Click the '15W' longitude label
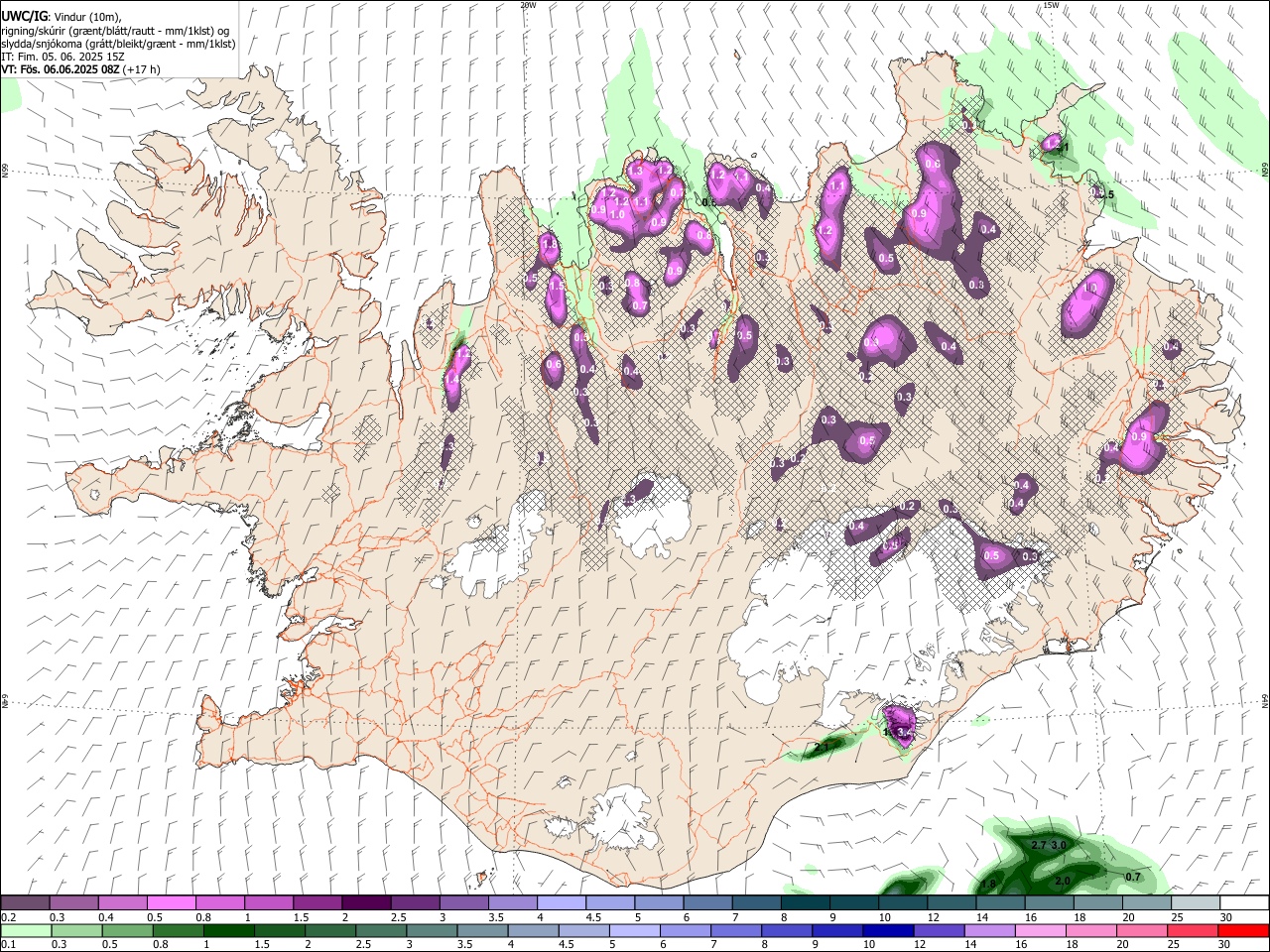The image size is (1270, 952). 1050,4
